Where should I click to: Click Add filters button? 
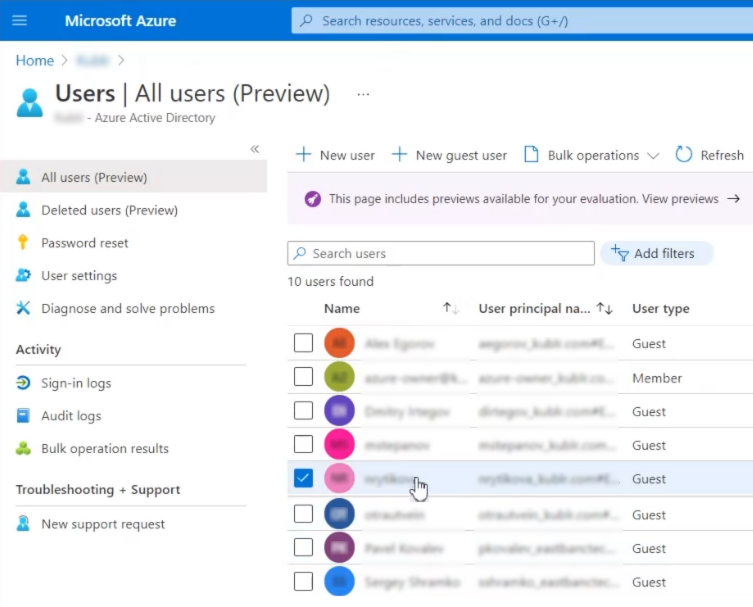[x=656, y=253]
